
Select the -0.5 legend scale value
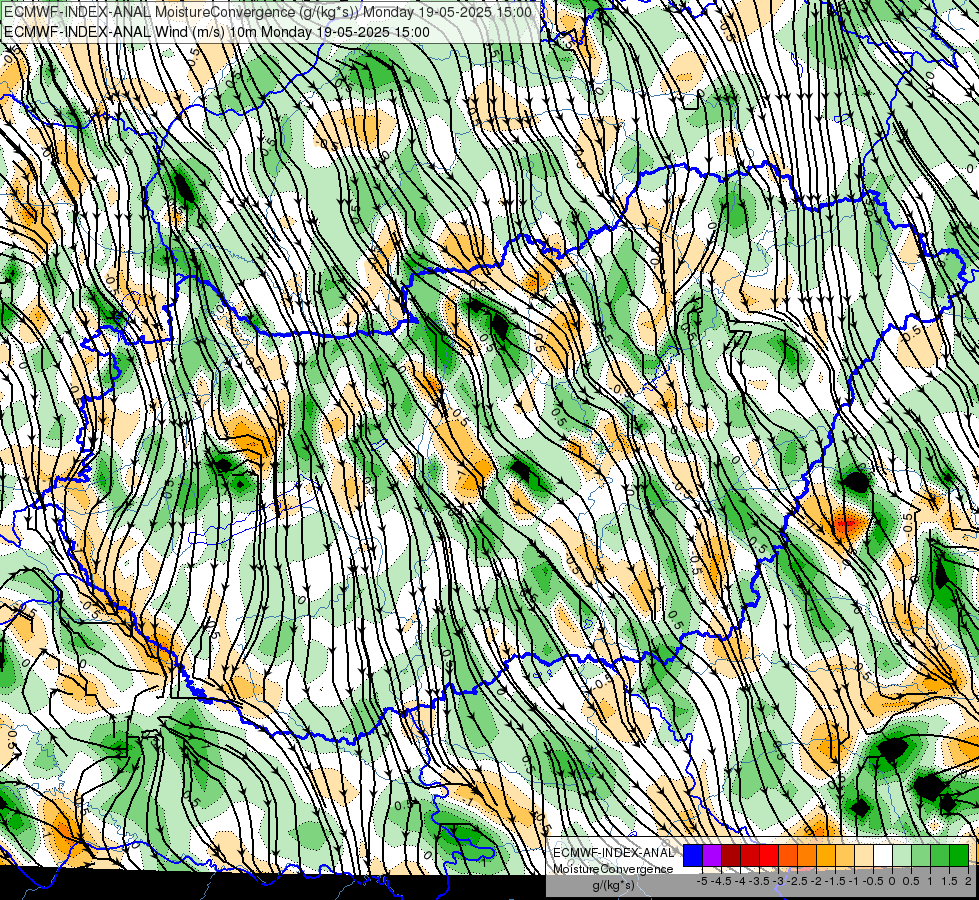point(873,881)
